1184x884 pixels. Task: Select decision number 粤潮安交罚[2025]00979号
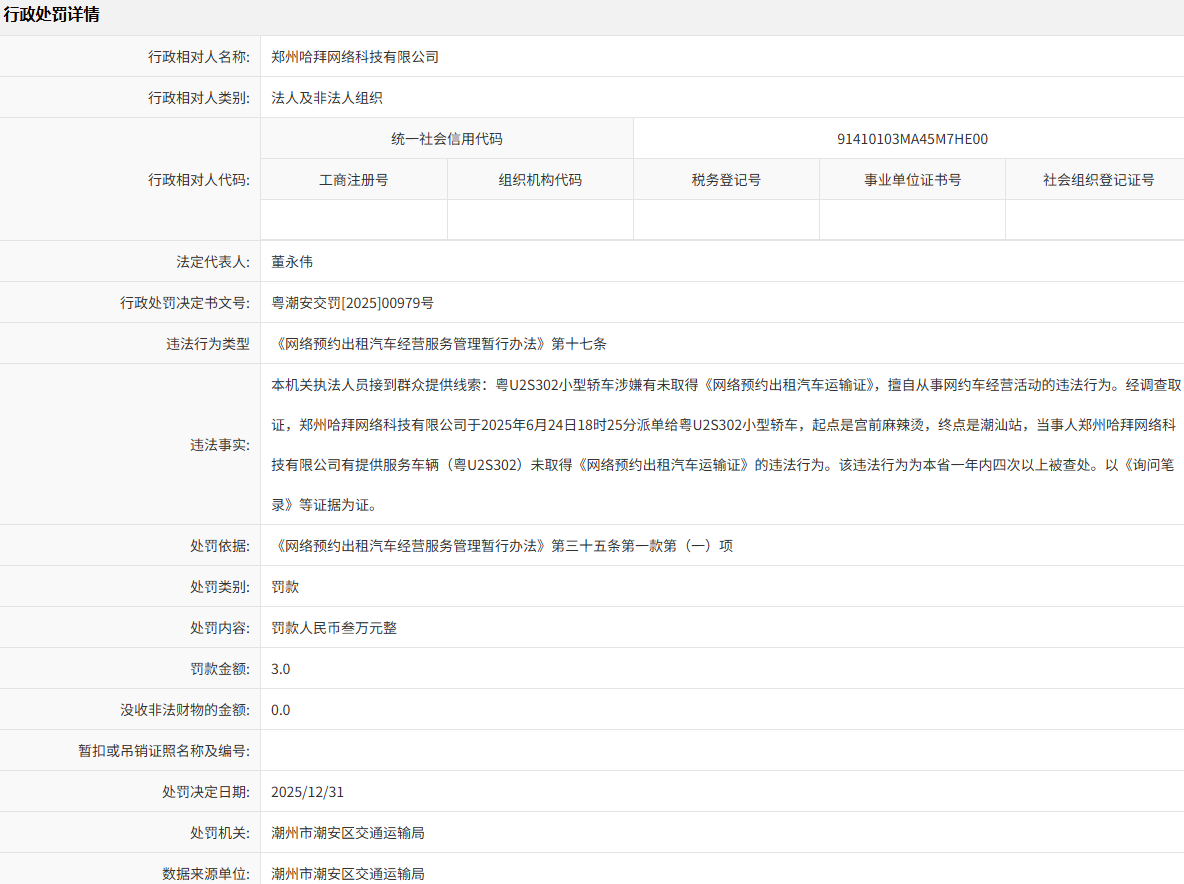pyautogui.click(x=352, y=303)
